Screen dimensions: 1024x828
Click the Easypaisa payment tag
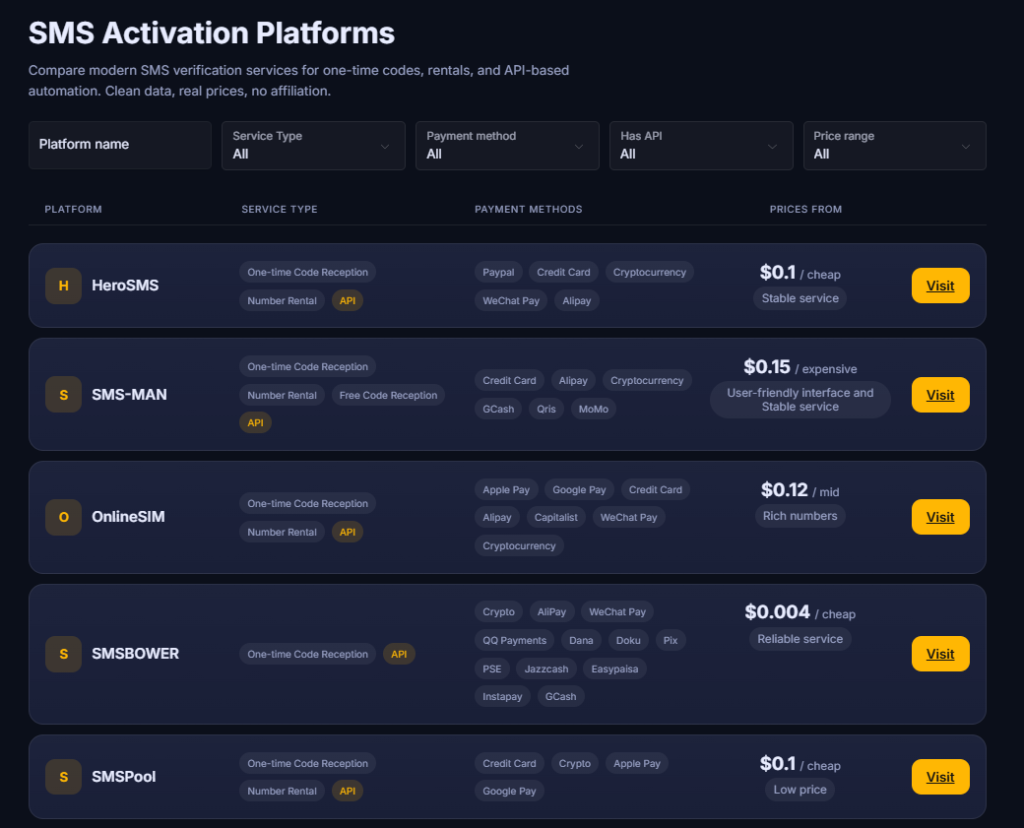point(615,669)
